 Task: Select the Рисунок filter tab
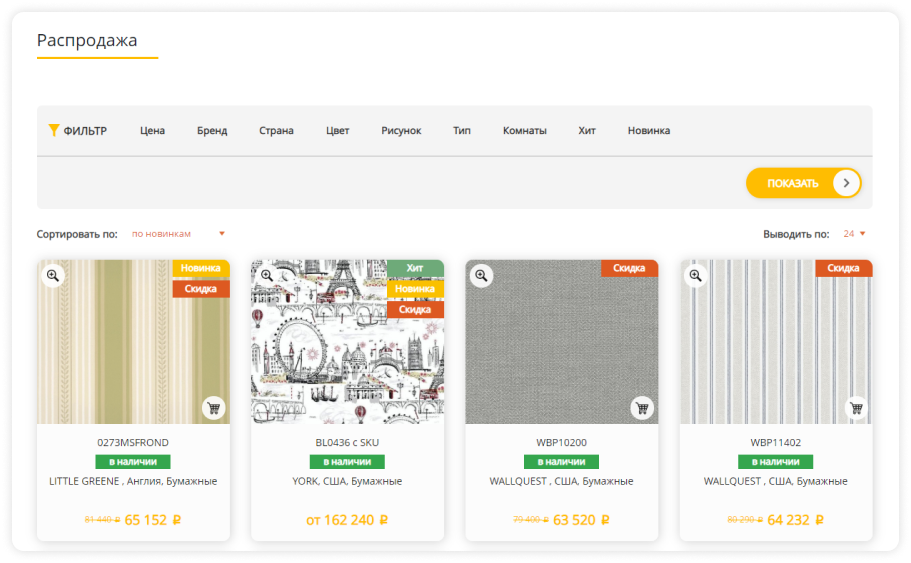click(x=401, y=131)
